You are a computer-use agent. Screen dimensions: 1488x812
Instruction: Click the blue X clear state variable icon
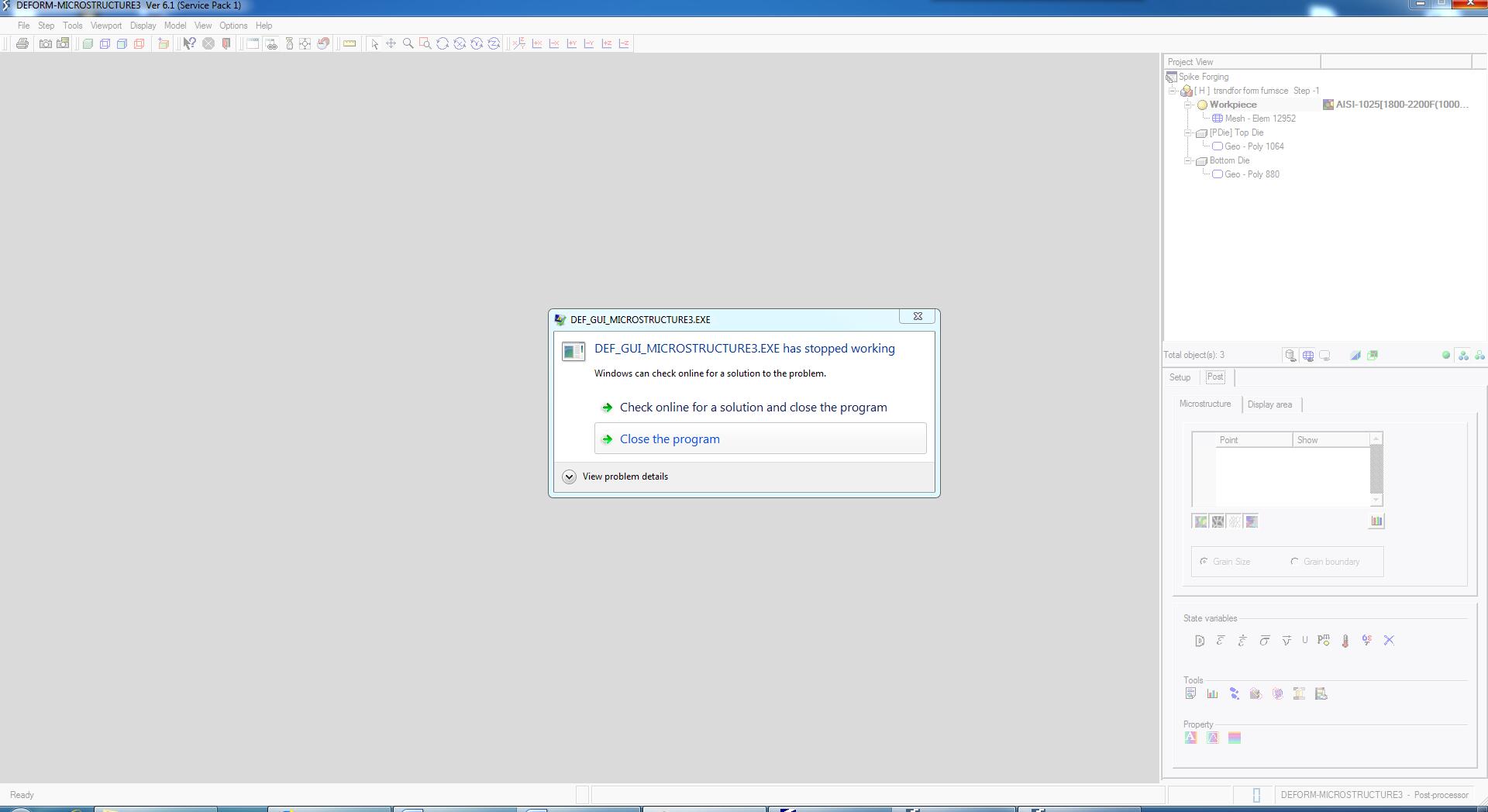(1389, 641)
